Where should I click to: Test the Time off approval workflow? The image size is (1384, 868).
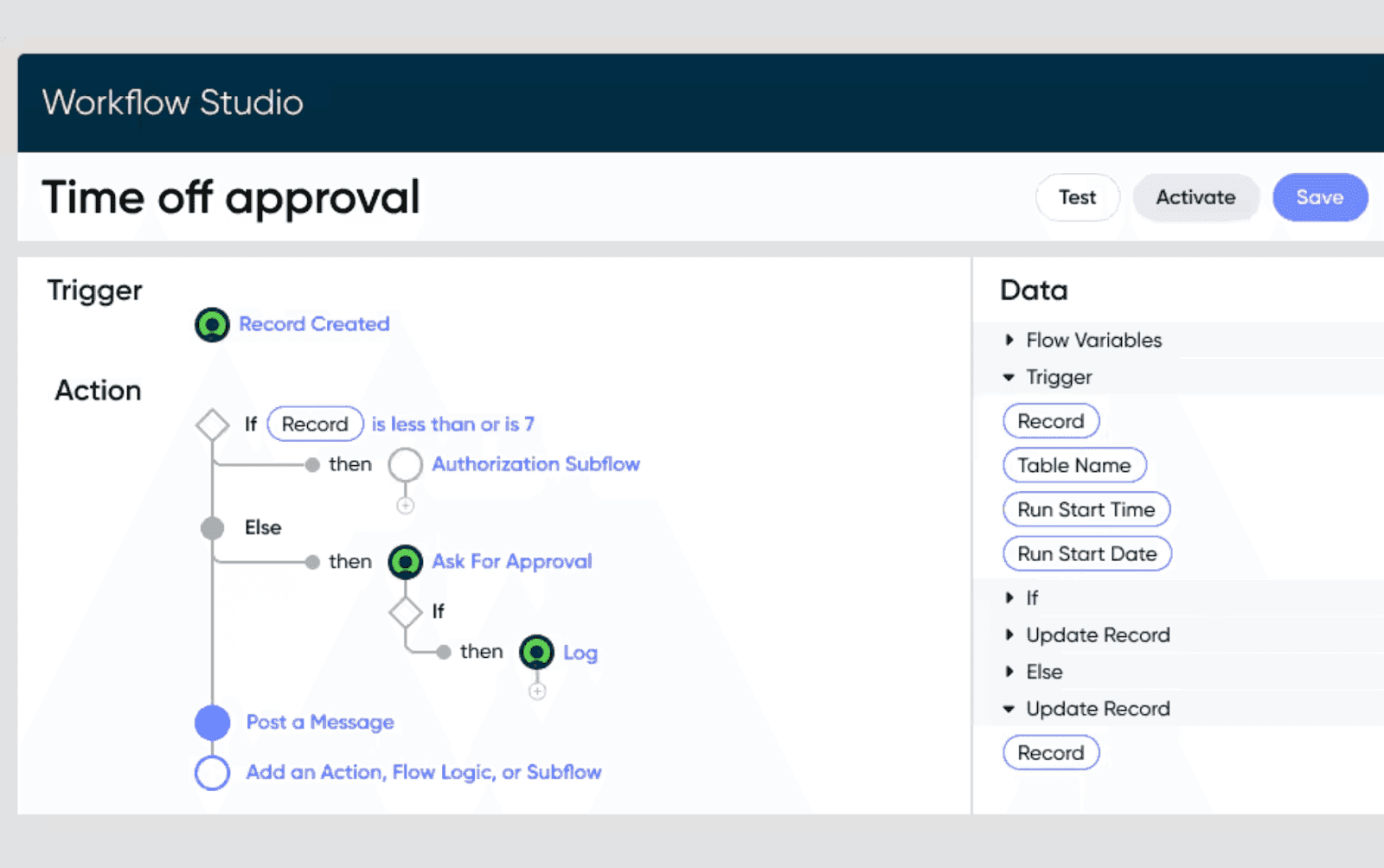pyautogui.click(x=1077, y=197)
